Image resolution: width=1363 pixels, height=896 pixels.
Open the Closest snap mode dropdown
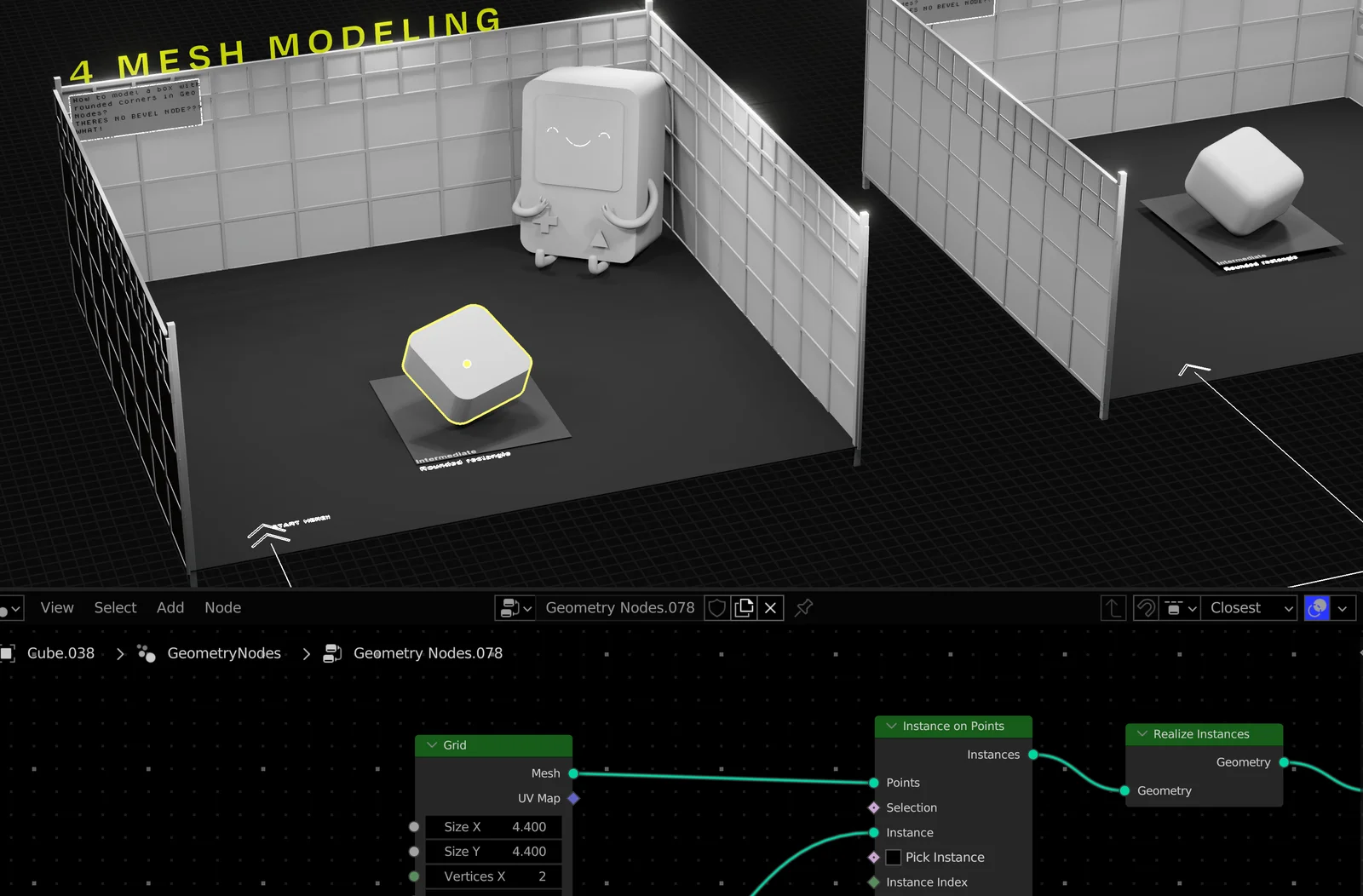(1249, 607)
